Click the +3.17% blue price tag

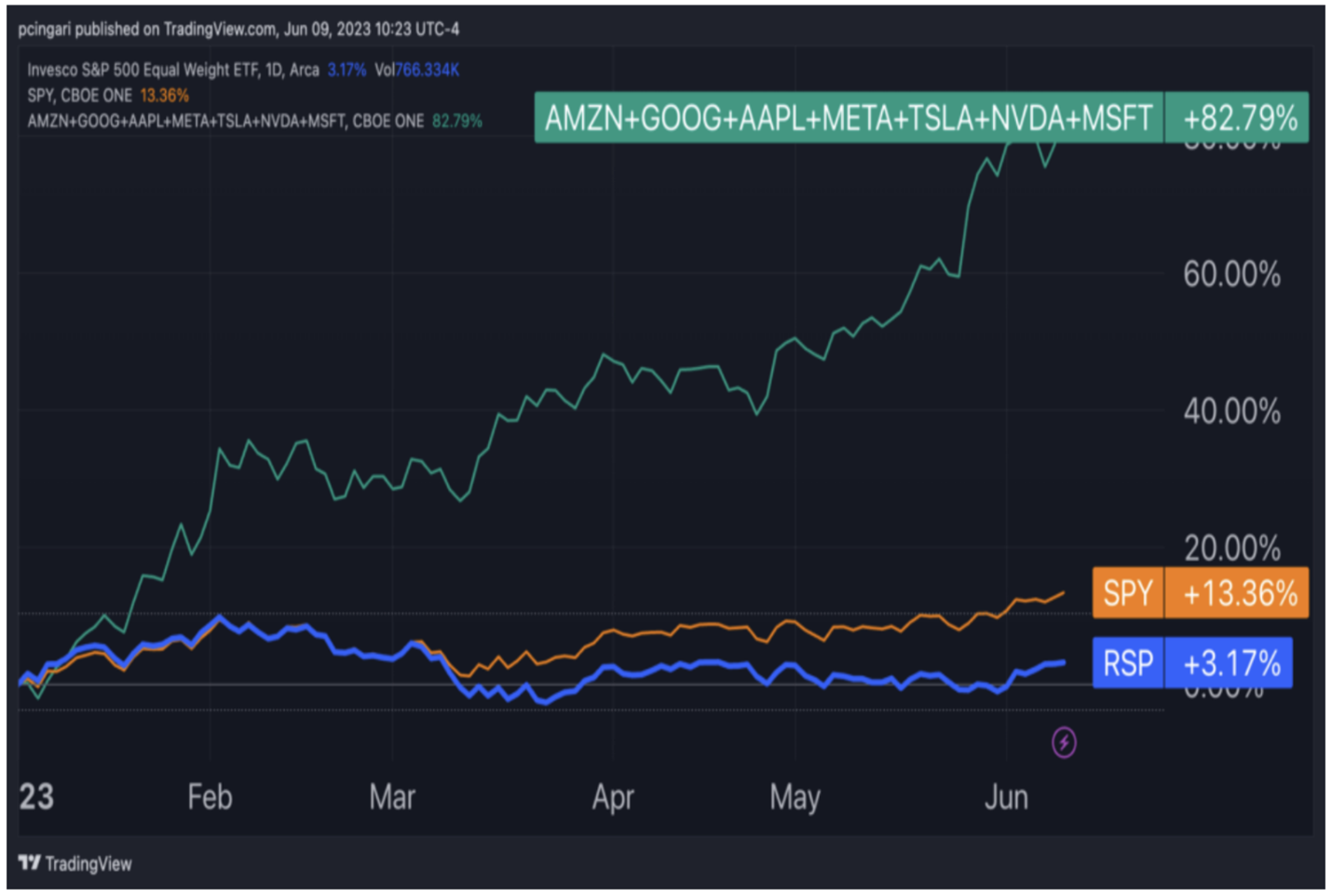tap(1229, 663)
